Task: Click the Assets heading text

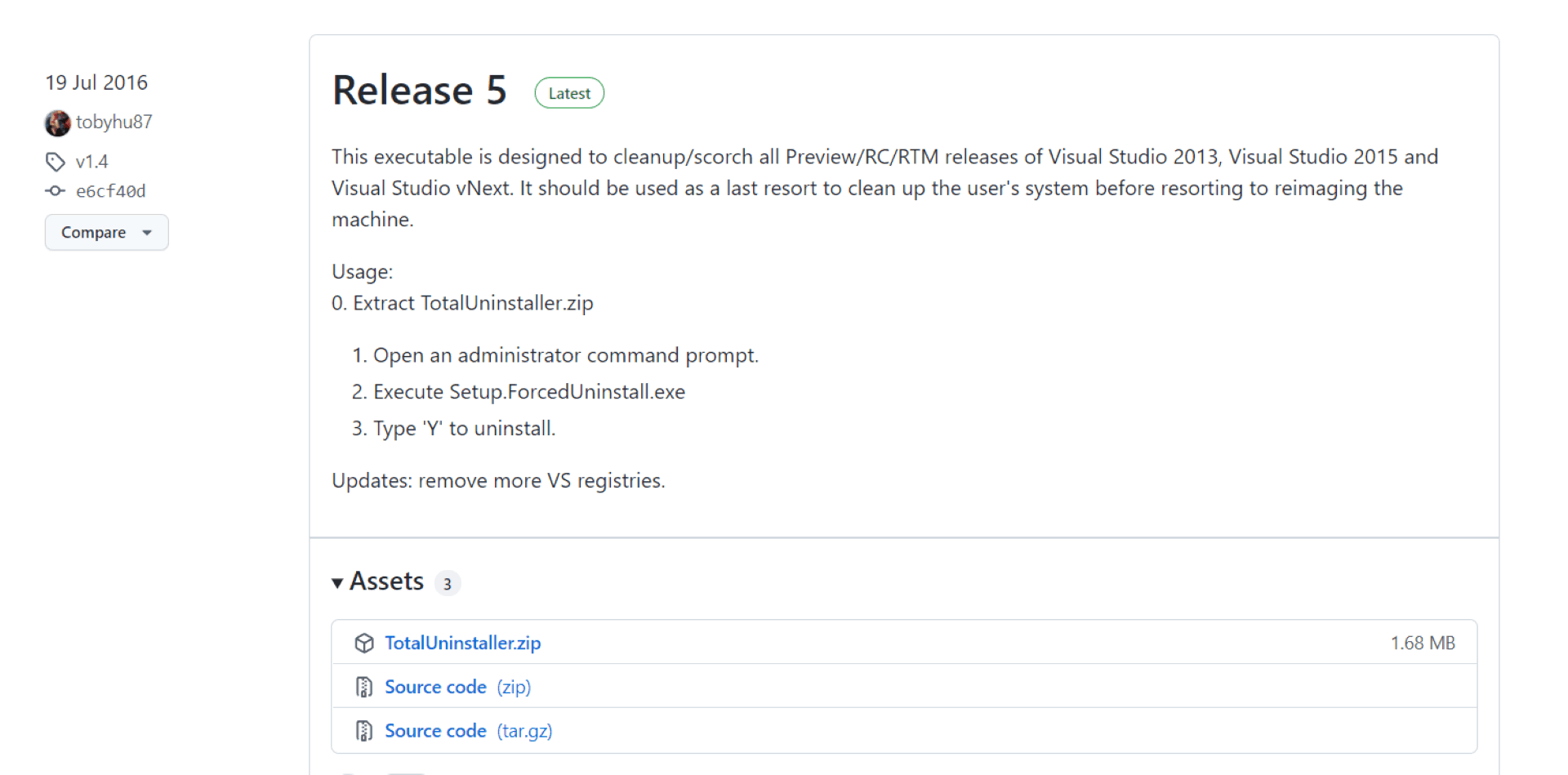Action: coord(387,581)
